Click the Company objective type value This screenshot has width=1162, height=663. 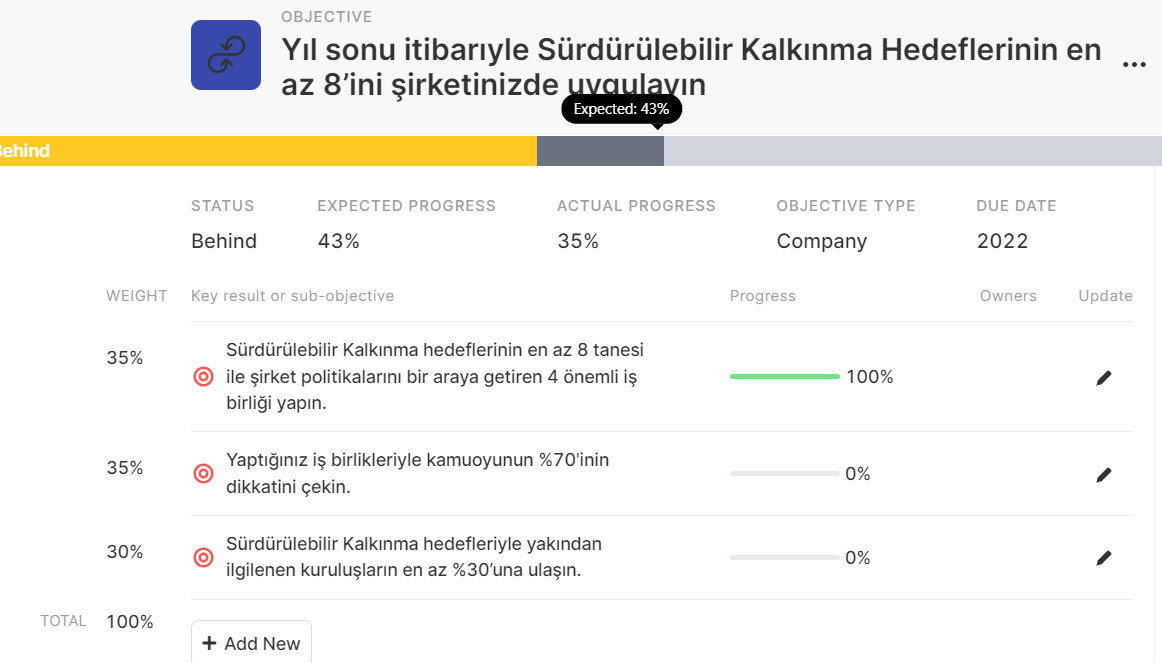tap(821, 241)
